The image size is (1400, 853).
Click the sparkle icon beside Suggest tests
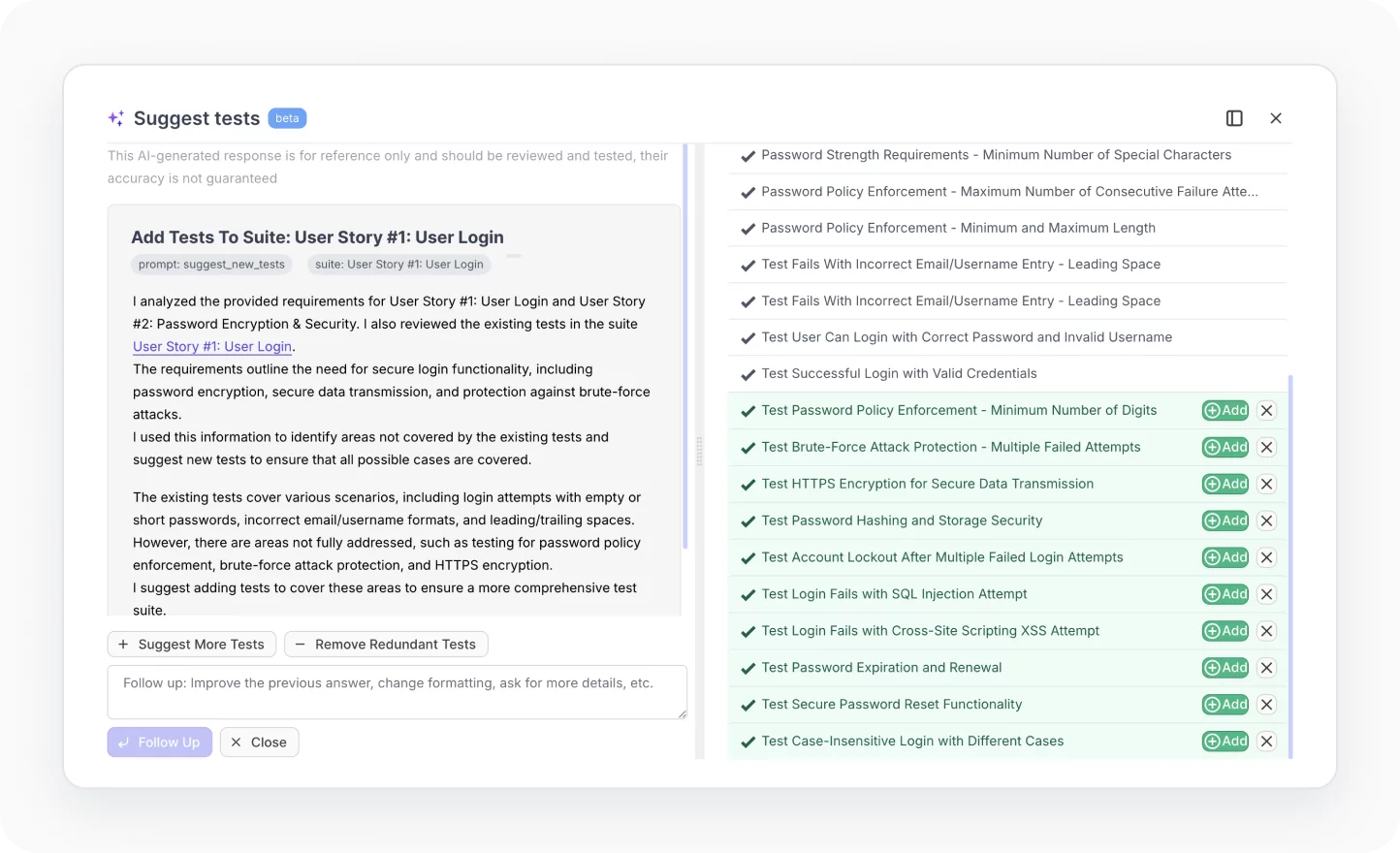click(x=116, y=118)
